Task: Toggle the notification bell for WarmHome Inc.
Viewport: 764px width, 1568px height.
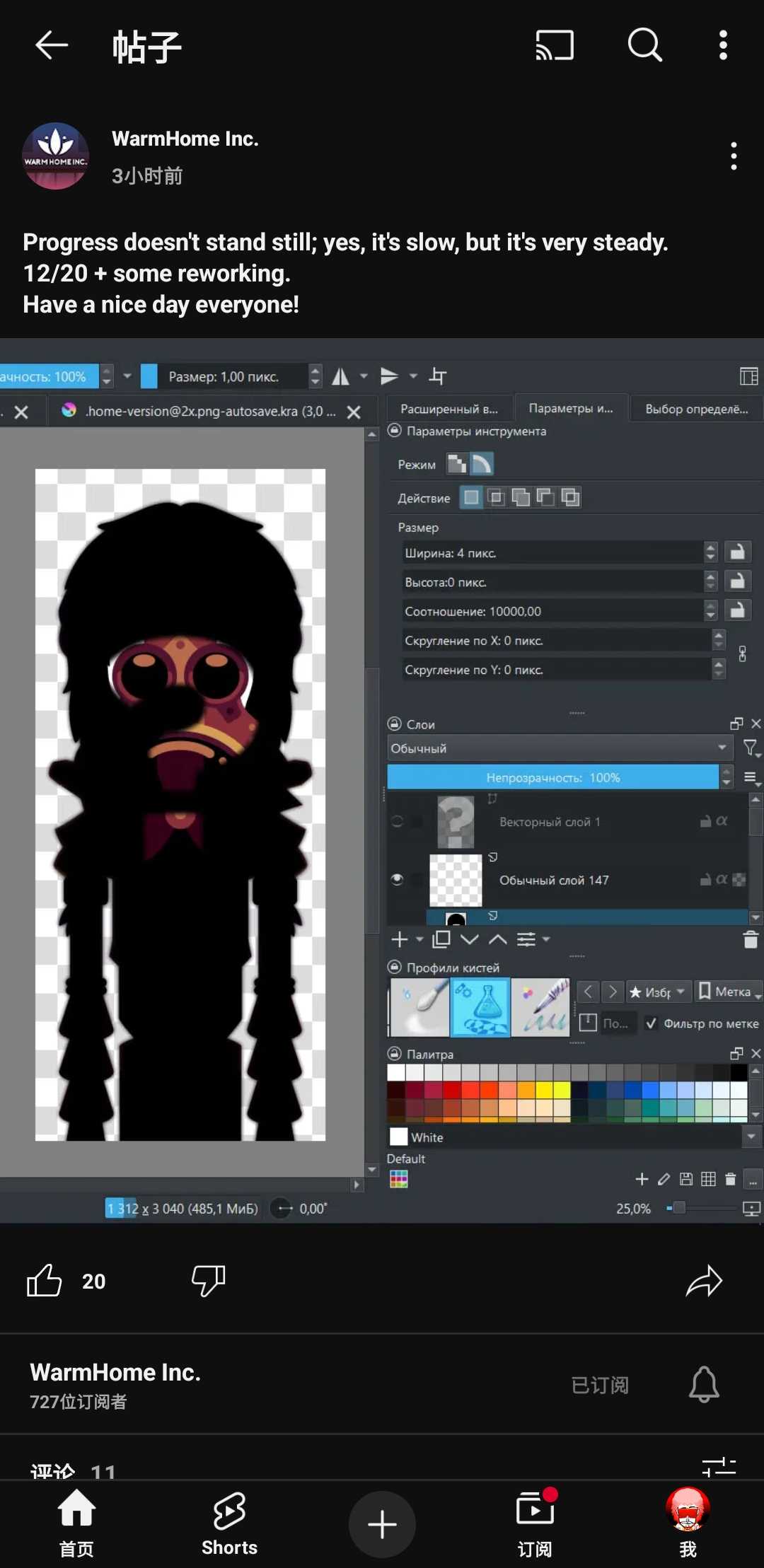Action: 704,1384
